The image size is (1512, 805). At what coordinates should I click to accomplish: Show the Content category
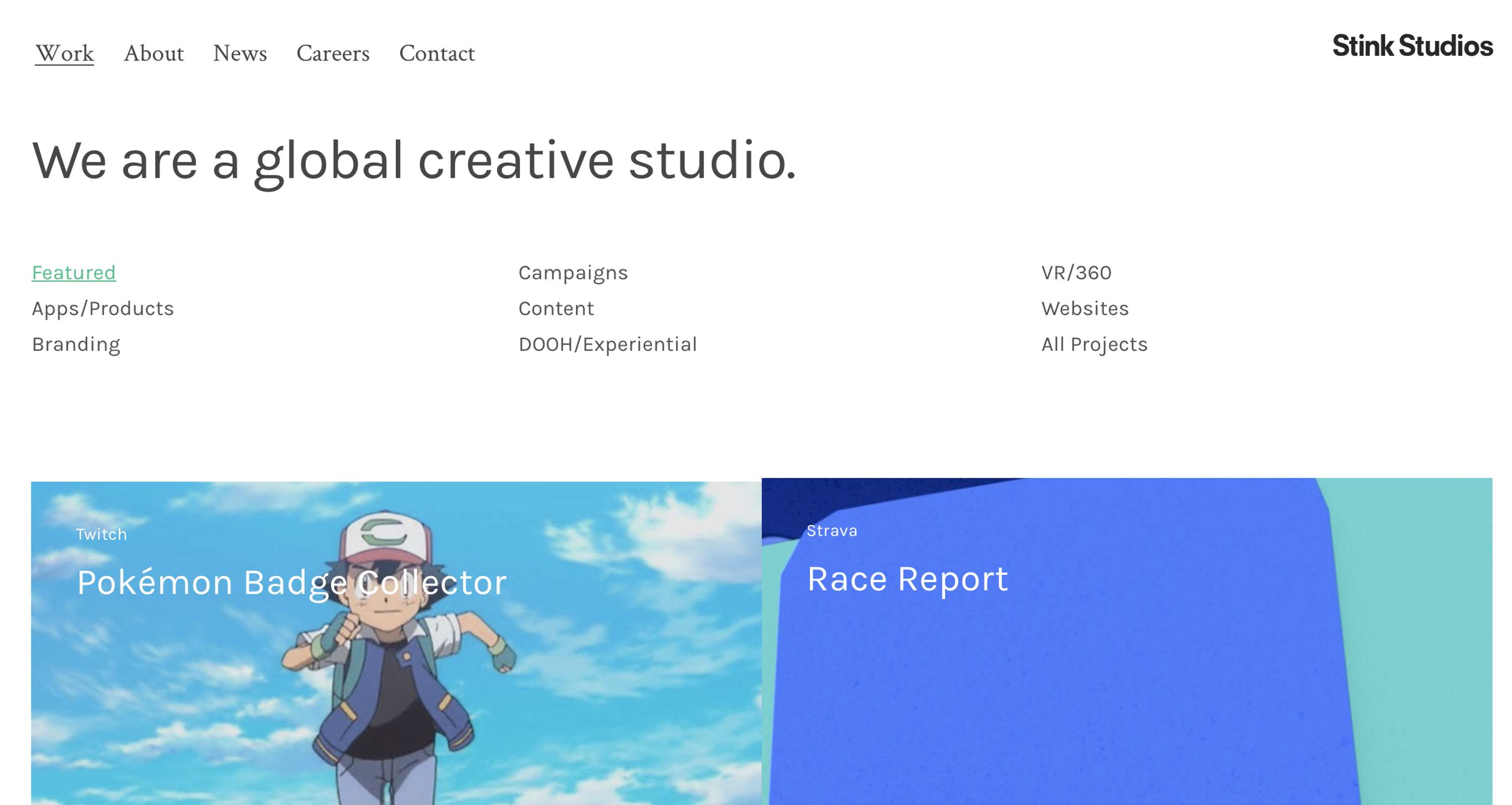coord(556,308)
